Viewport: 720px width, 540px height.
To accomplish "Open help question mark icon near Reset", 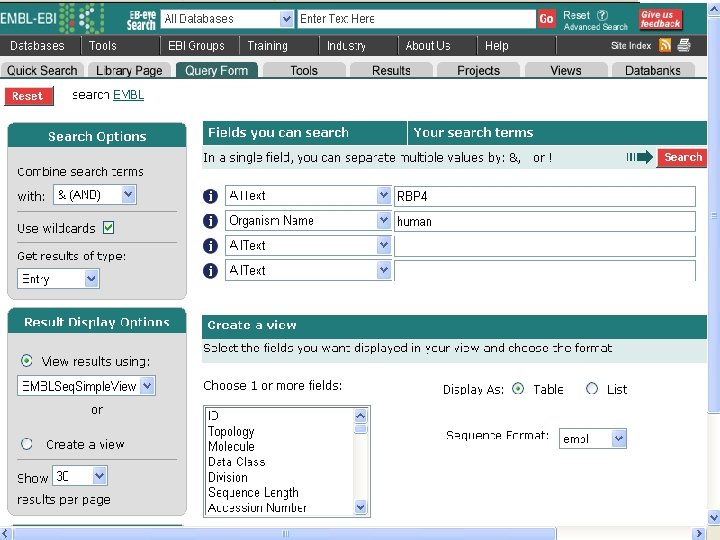I will point(602,15).
